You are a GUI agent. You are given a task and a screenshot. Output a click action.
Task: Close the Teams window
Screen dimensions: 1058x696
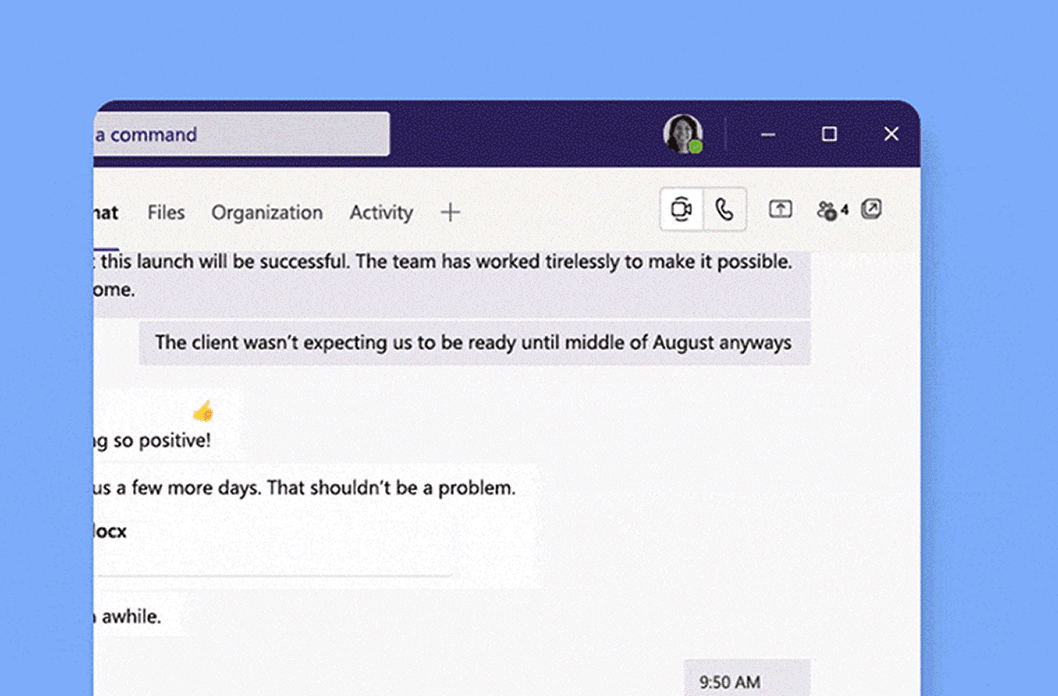click(891, 134)
